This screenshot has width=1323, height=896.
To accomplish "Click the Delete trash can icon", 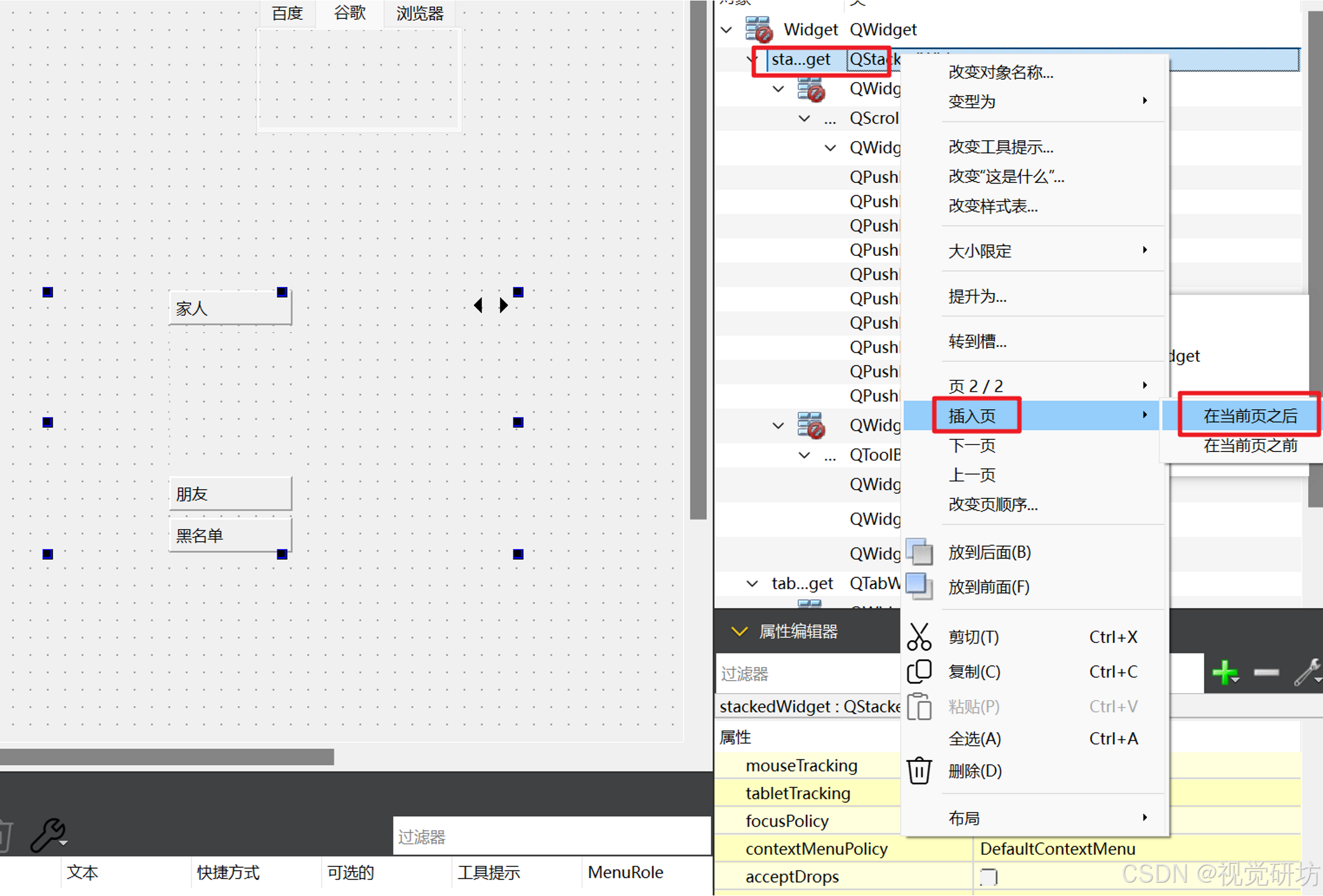I will (x=918, y=771).
